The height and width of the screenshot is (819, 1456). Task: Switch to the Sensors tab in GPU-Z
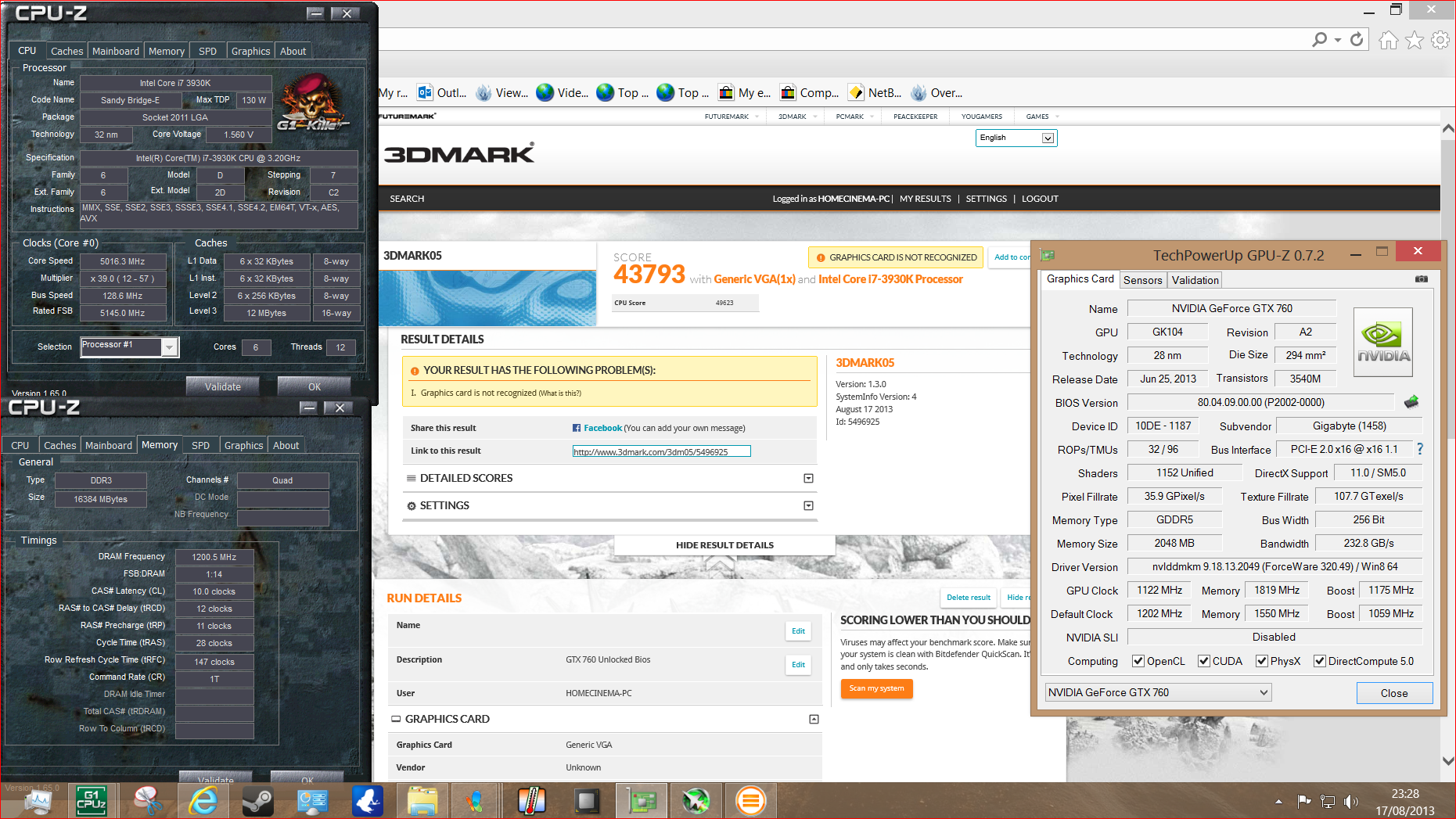coord(1143,280)
